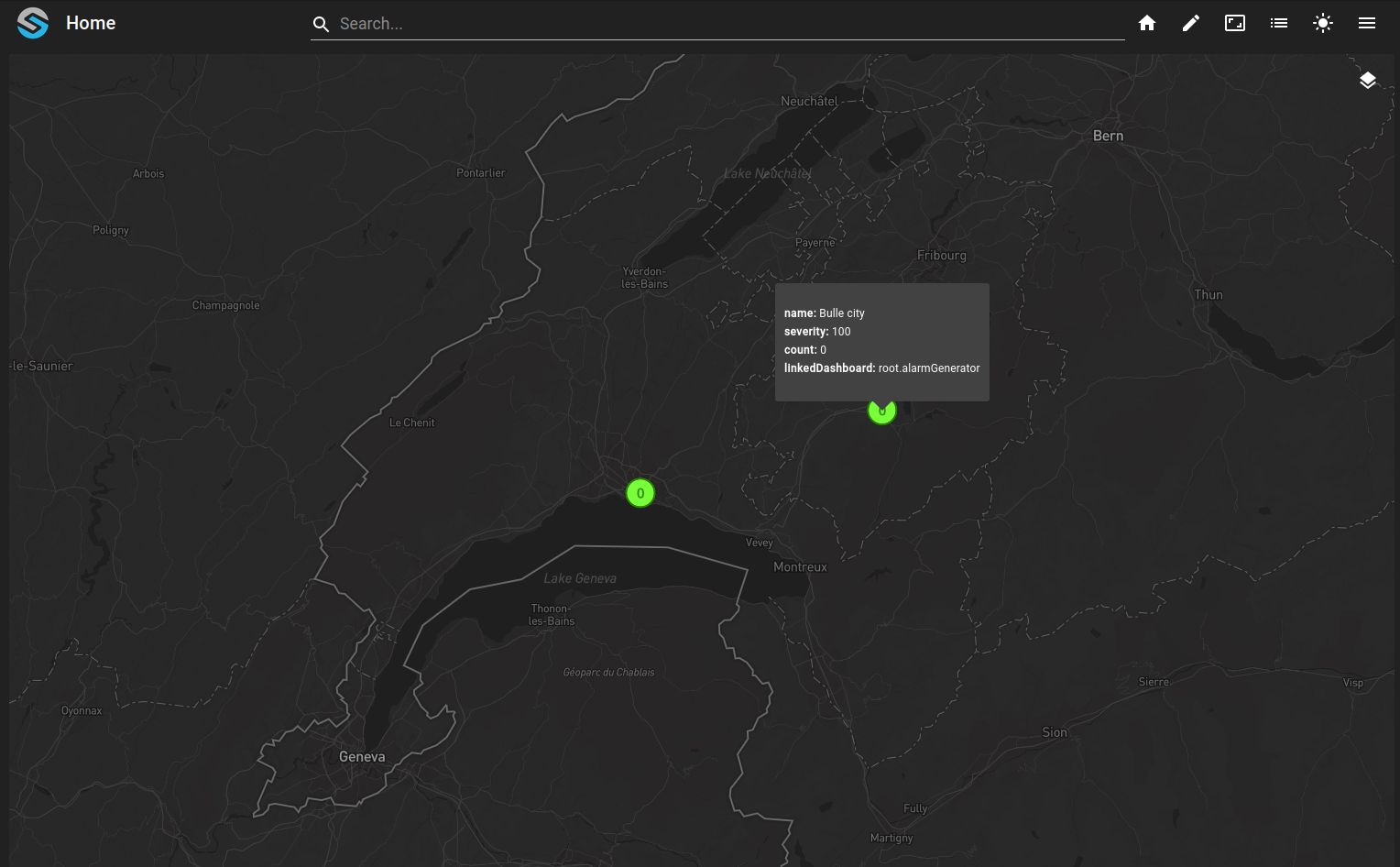This screenshot has height=867, width=1400.
Task: Click the Fribourg map label
Action: [942, 256]
